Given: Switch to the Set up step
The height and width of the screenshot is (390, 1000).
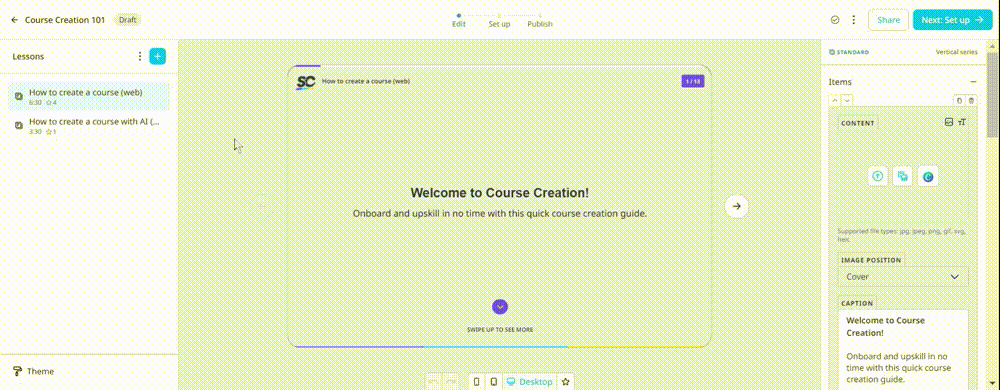Looking at the screenshot, I should 499,20.
